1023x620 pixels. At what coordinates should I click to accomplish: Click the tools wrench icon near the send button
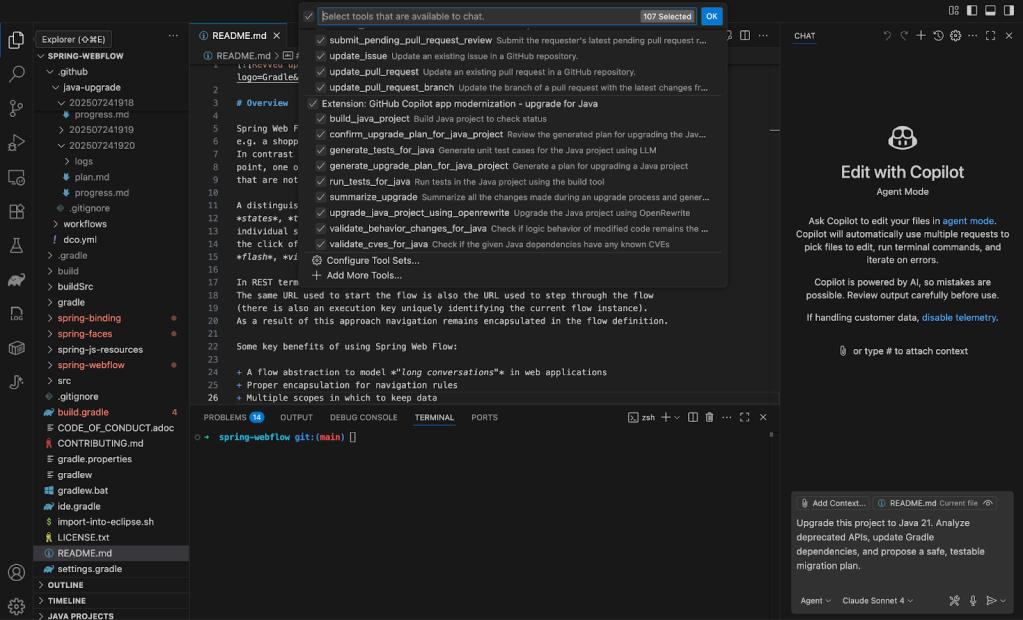point(953,600)
